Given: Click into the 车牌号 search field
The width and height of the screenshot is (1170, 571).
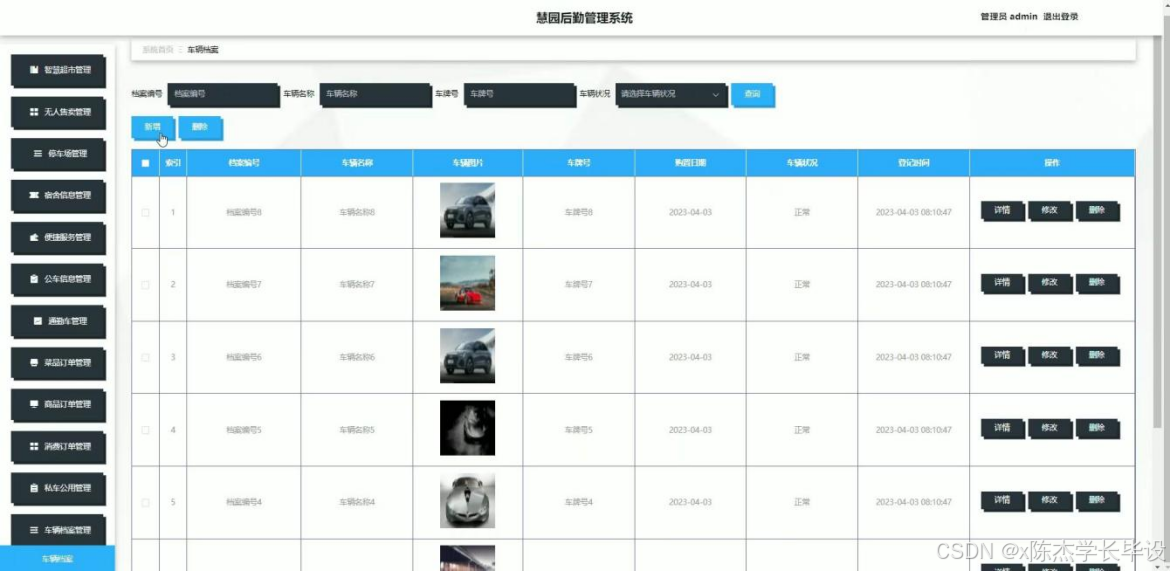Looking at the screenshot, I should (x=520, y=95).
